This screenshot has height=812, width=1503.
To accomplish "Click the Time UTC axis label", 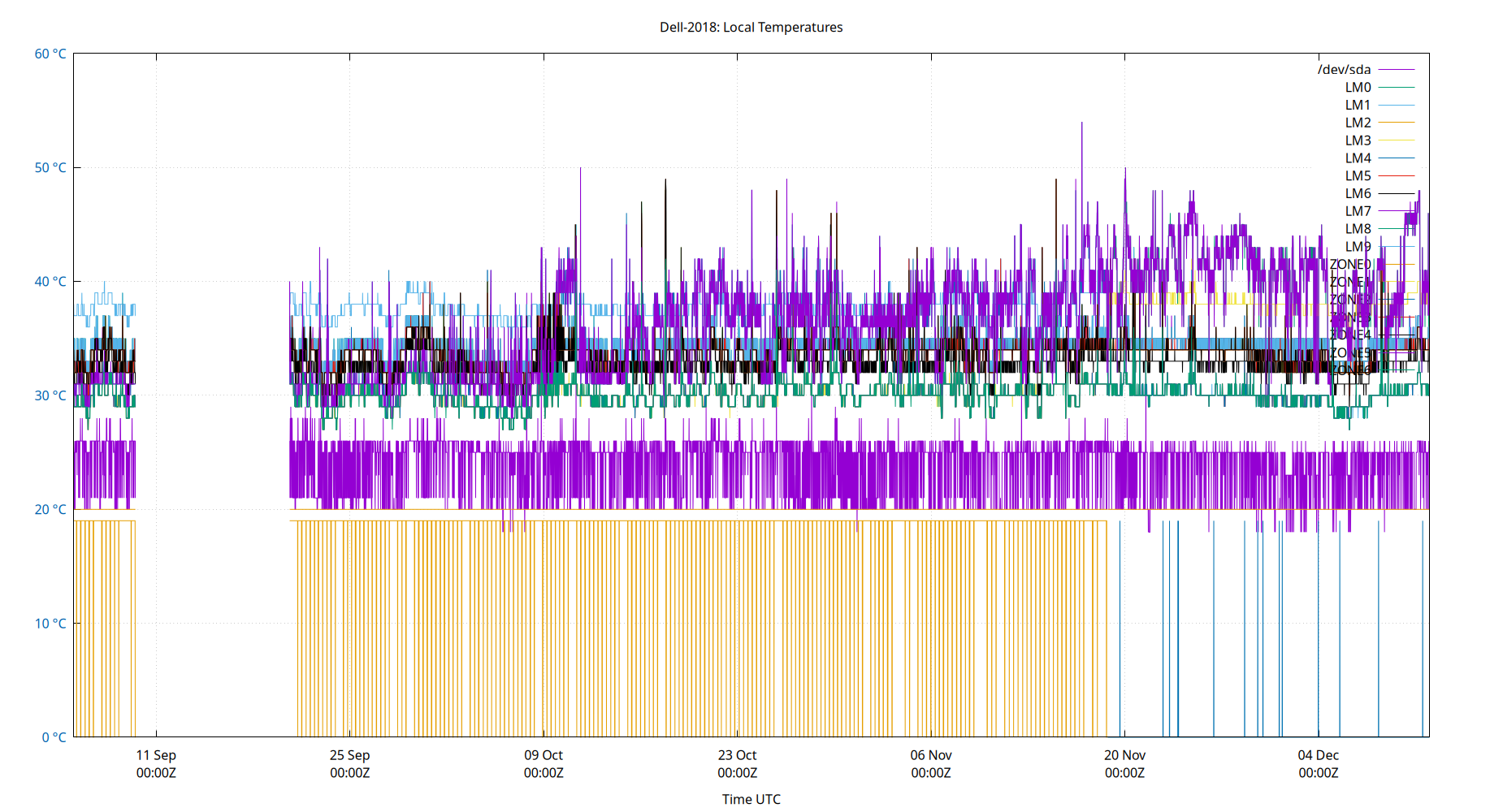I will [750, 799].
